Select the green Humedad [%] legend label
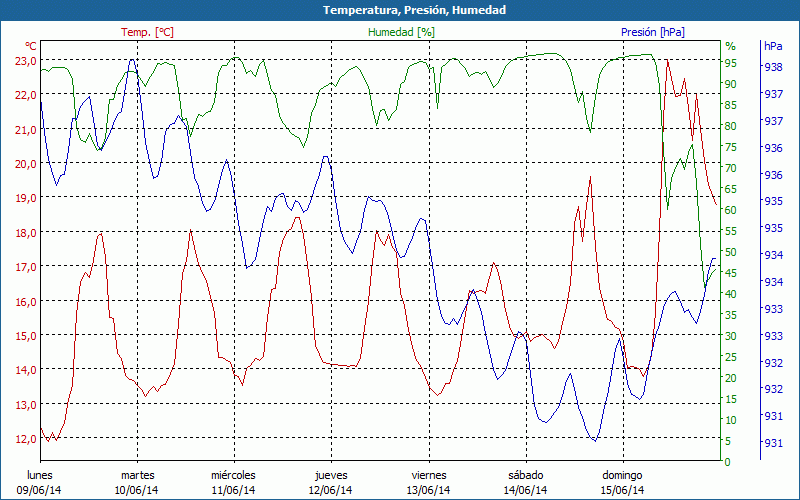 coord(402,32)
